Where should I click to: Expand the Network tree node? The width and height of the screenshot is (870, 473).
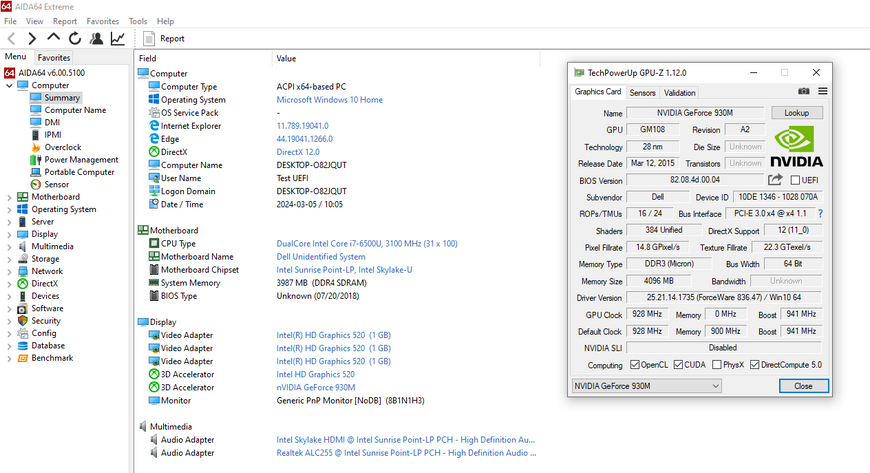pos(9,271)
